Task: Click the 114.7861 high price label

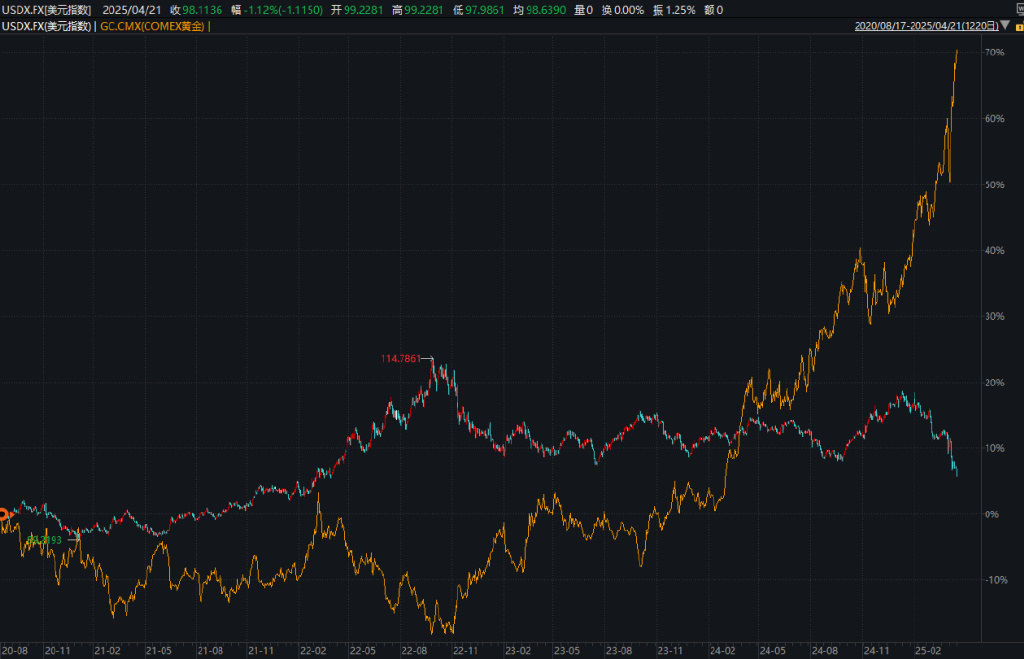Action: pyautogui.click(x=401, y=359)
